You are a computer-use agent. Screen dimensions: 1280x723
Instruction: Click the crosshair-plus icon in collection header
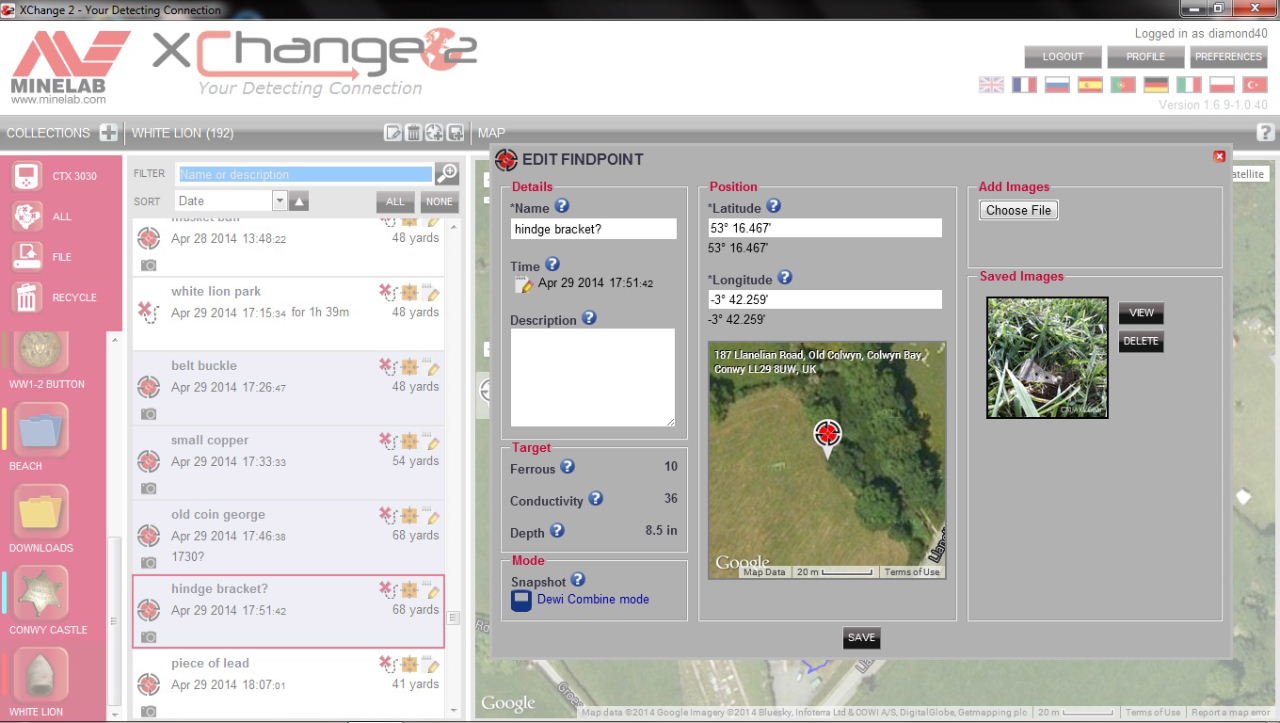(x=434, y=133)
